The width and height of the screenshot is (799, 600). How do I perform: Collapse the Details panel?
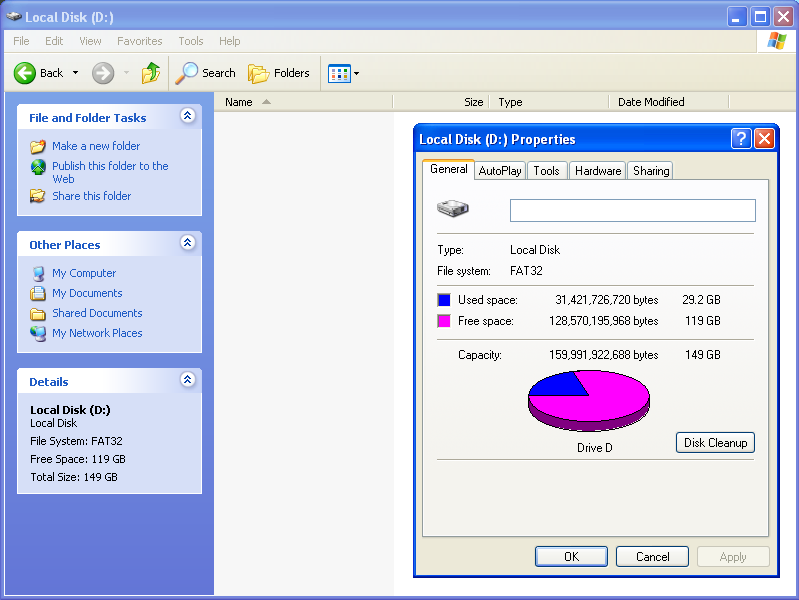pyautogui.click(x=187, y=381)
